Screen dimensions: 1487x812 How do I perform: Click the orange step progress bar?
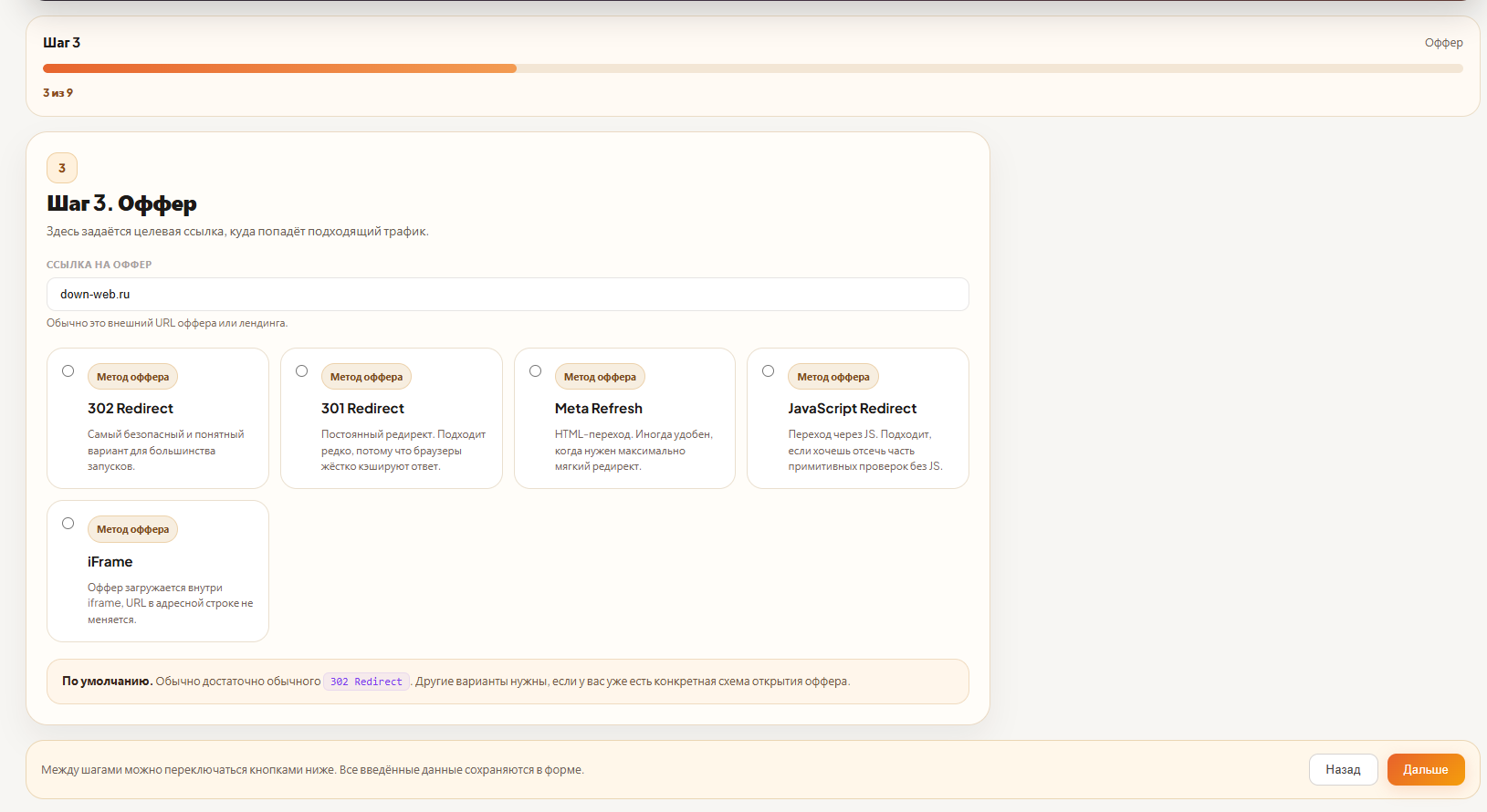[x=279, y=68]
